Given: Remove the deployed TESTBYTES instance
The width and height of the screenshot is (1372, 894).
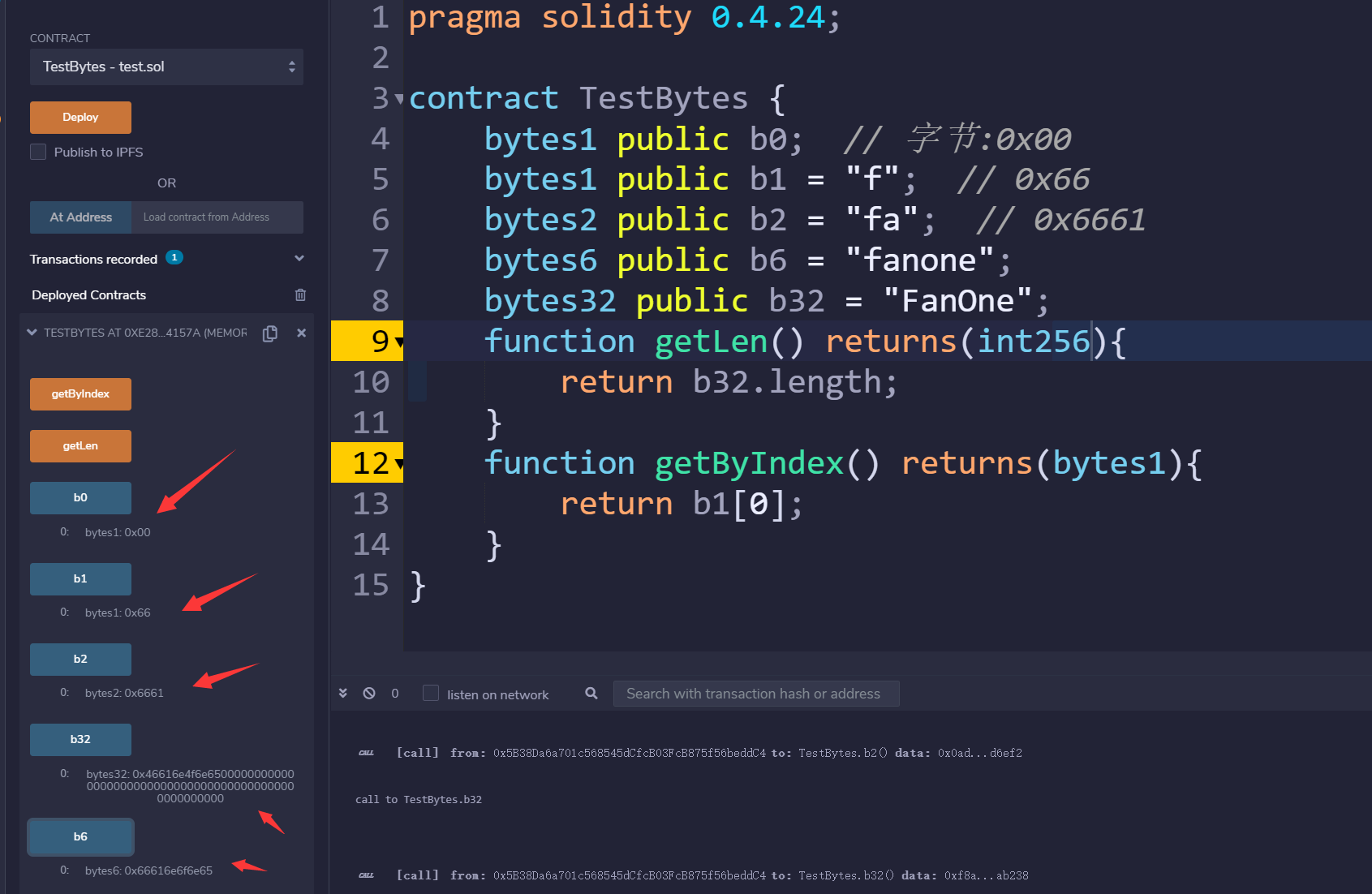Looking at the screenshot, I should 302,333.
